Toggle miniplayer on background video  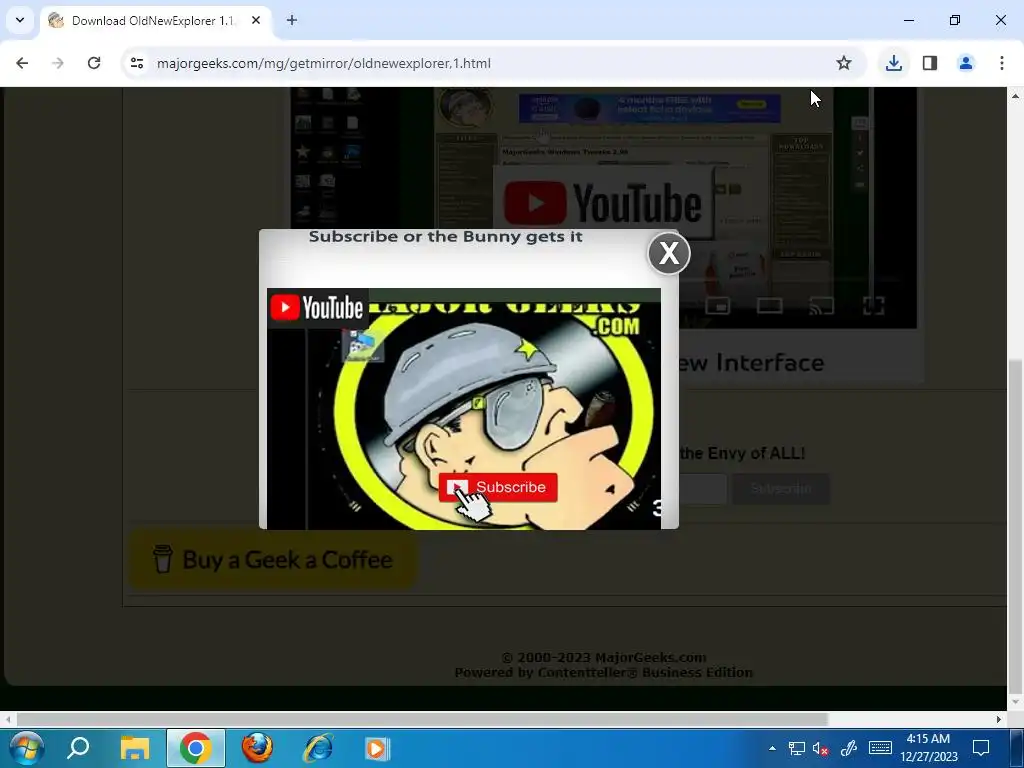tap(718, 305)
